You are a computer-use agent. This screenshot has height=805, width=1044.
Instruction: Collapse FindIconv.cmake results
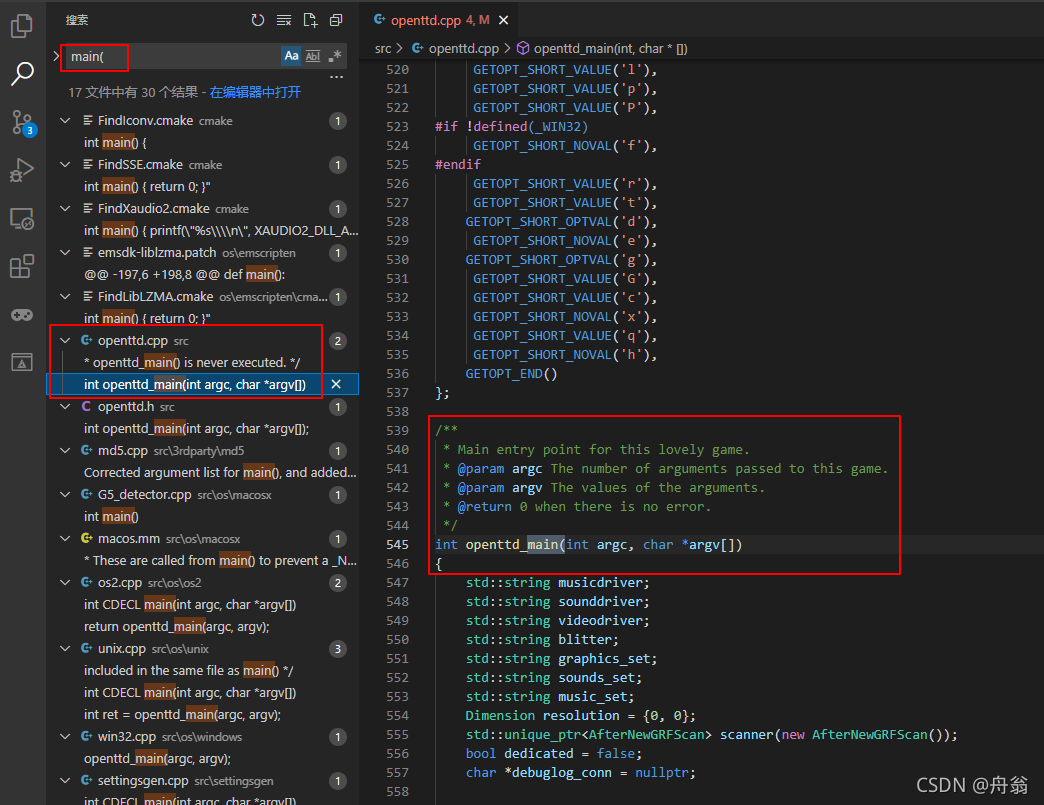pyautogui.click(x=65, y=121)
